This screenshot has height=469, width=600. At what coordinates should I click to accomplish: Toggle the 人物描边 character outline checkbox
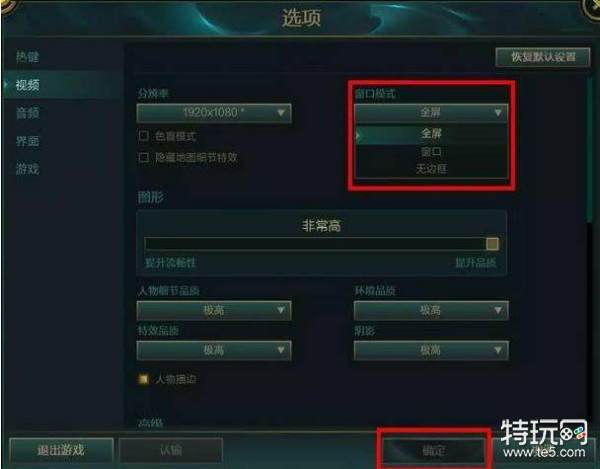(143, 379)
